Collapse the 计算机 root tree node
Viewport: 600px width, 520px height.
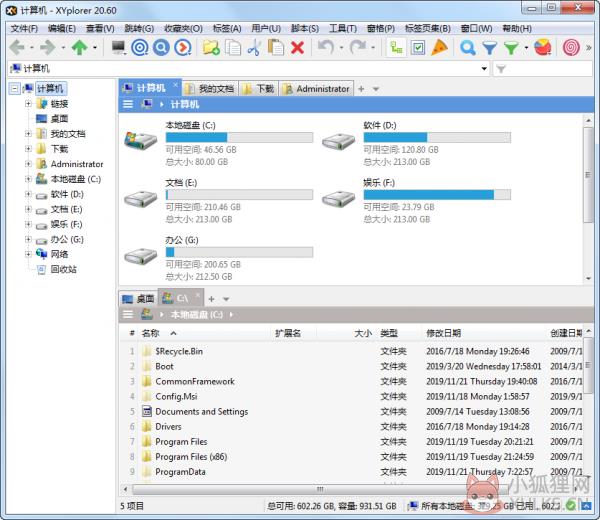click(x=15, y=89)
